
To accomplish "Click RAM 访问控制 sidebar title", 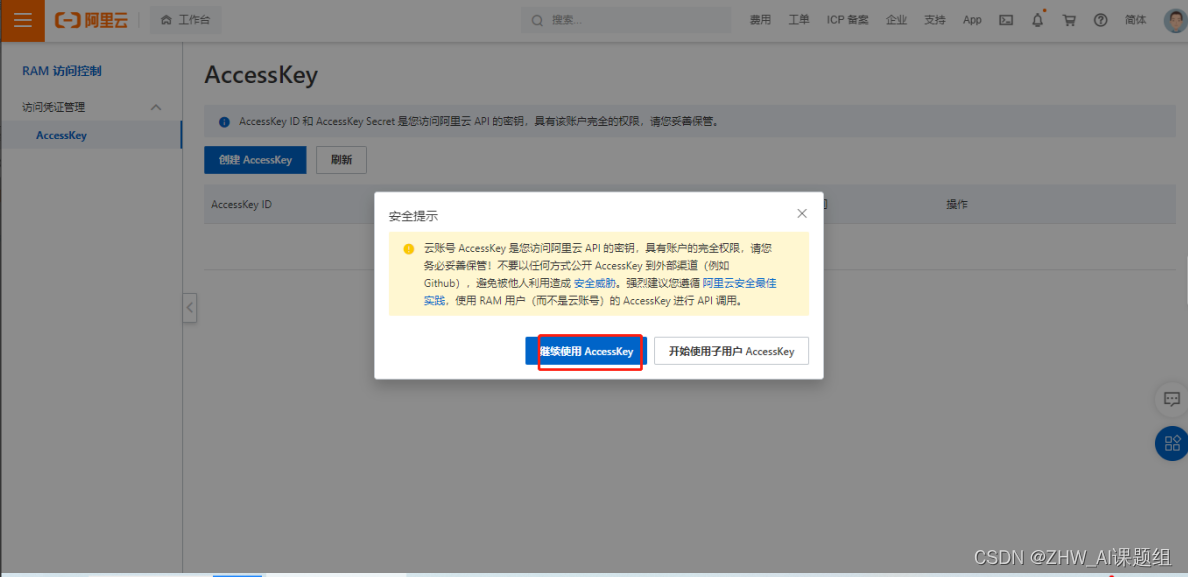I will 62,71.
